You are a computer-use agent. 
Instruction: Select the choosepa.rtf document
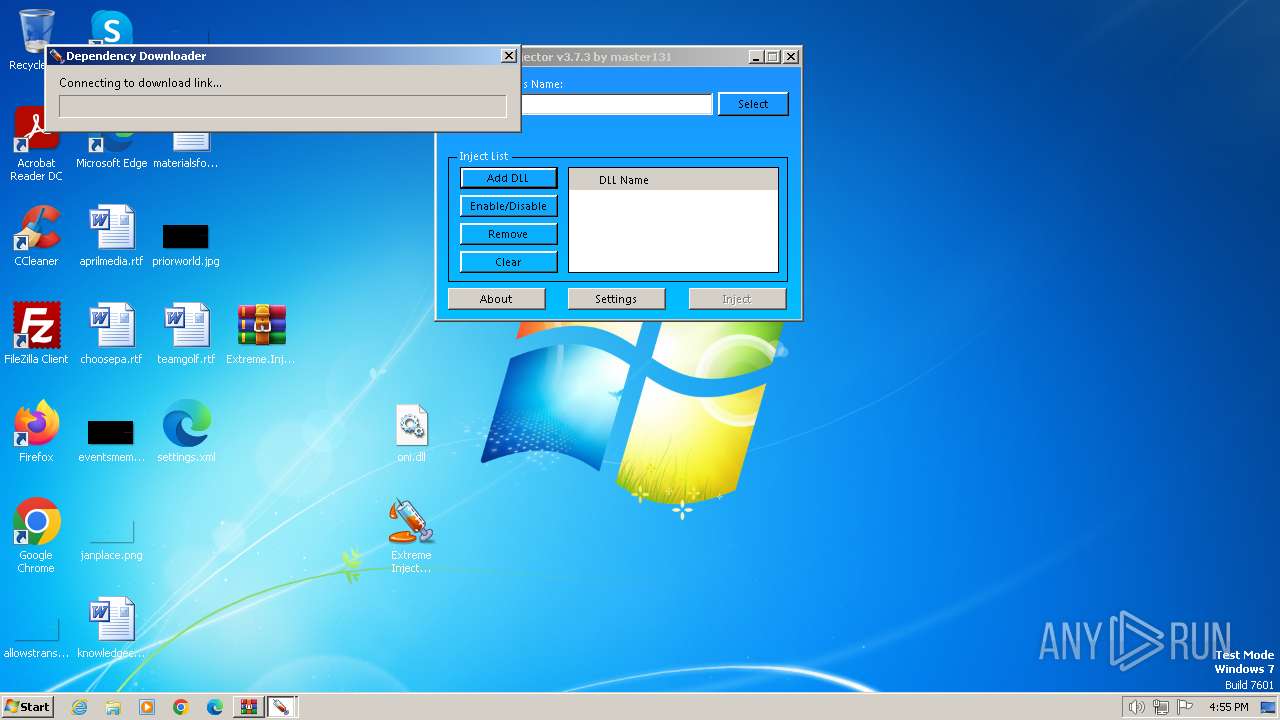click(x=111, y=334)
